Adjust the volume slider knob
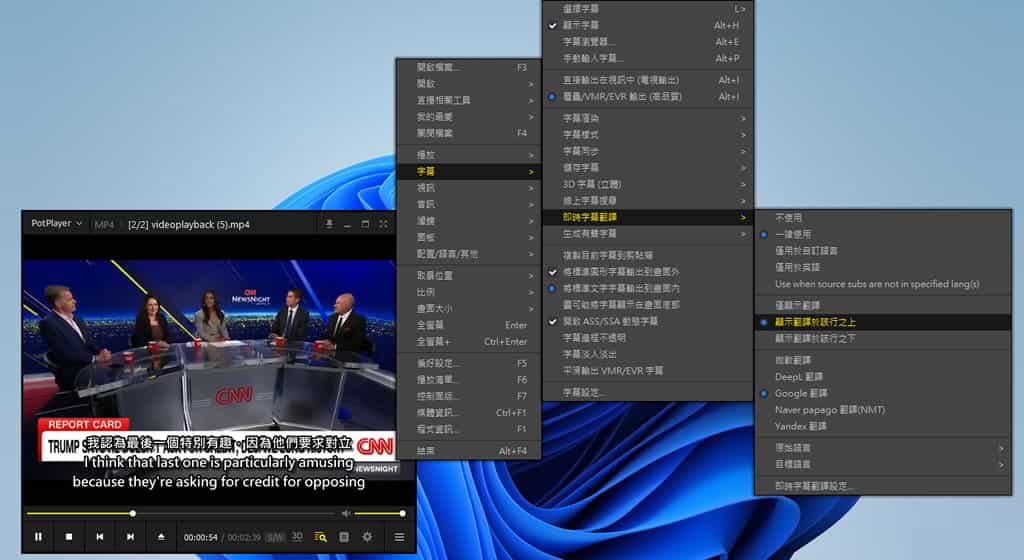Screen dimensions: 1024x560 click(402, 514)
